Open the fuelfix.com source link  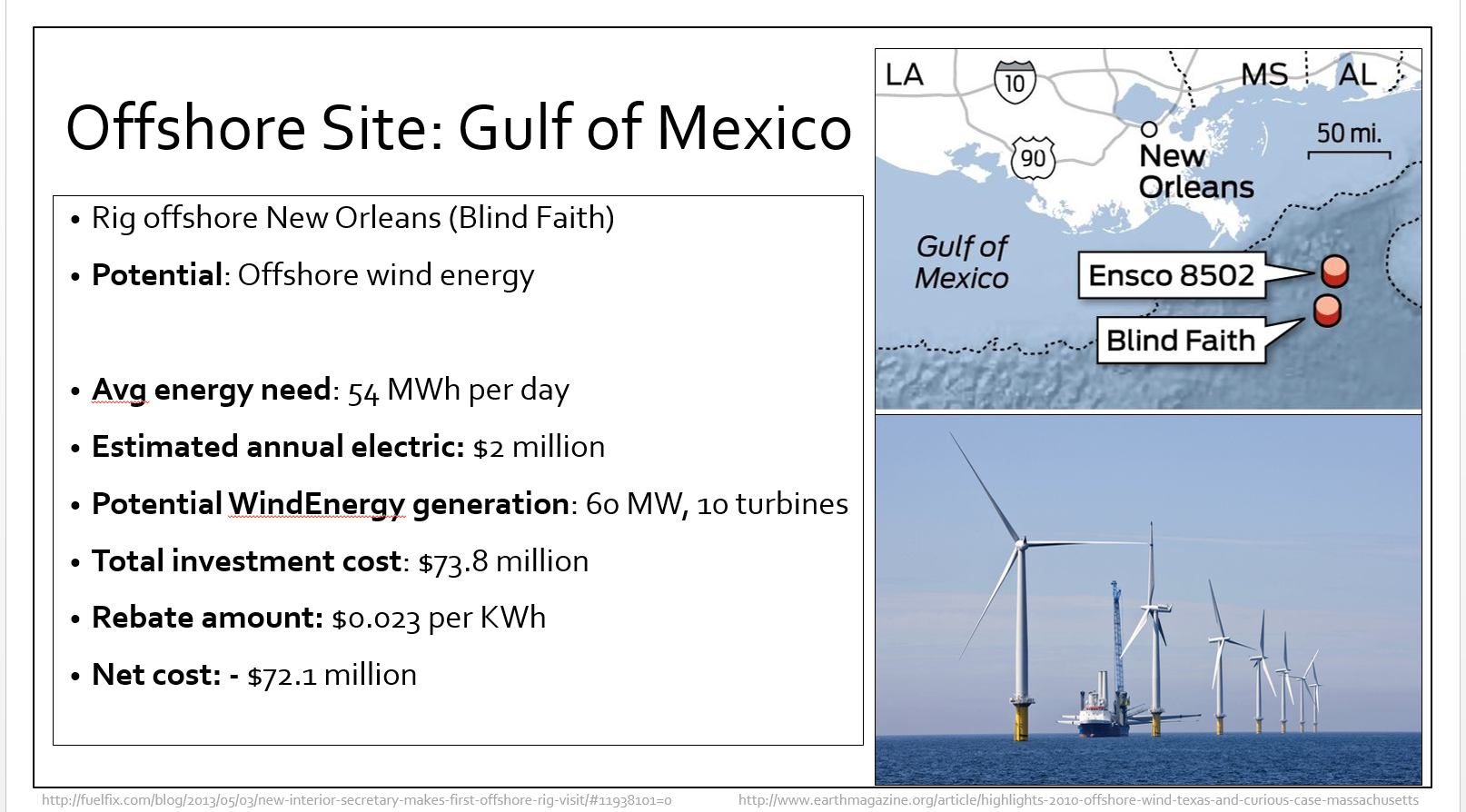(356, 800)
